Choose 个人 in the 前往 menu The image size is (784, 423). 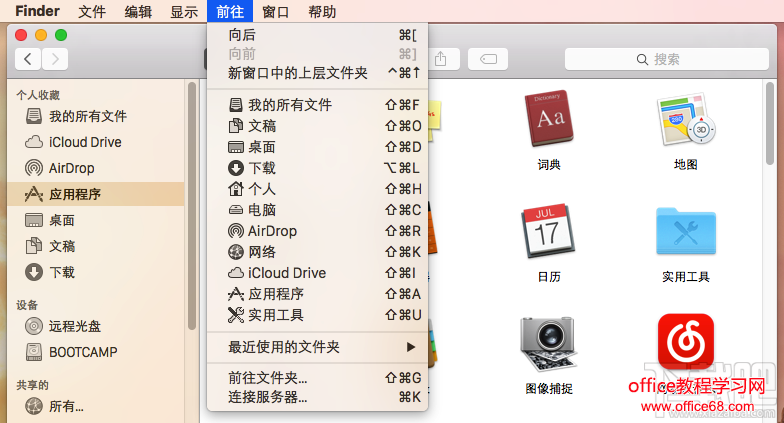click(318, 189)
